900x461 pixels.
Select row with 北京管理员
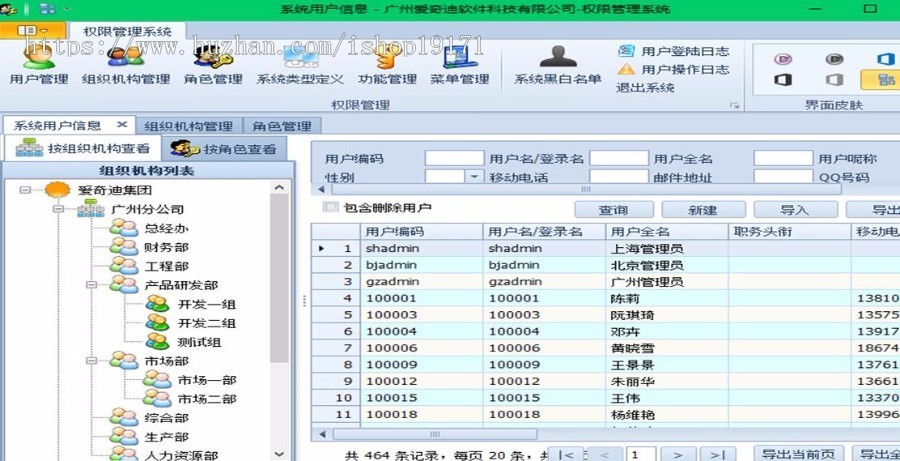pyautogui.click(x=606, y=265)
